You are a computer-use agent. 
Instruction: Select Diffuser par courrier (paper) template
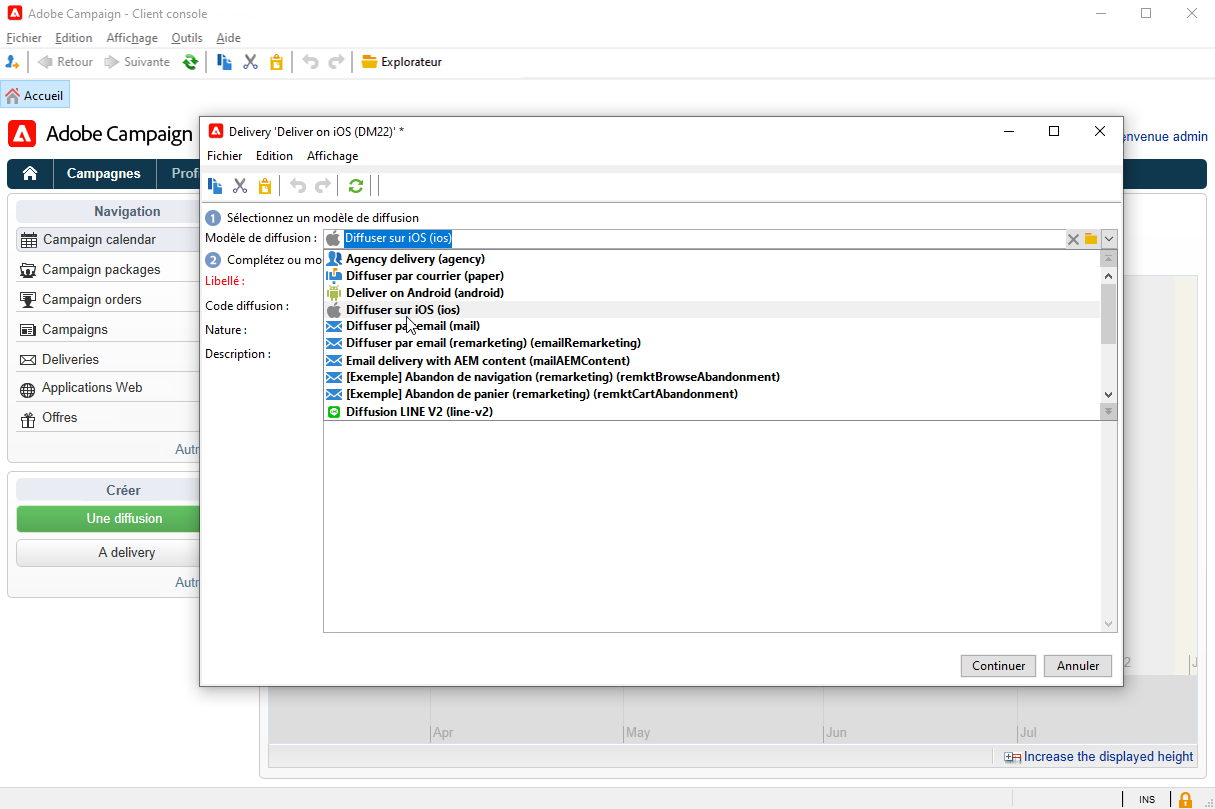(x=711, y=276)
